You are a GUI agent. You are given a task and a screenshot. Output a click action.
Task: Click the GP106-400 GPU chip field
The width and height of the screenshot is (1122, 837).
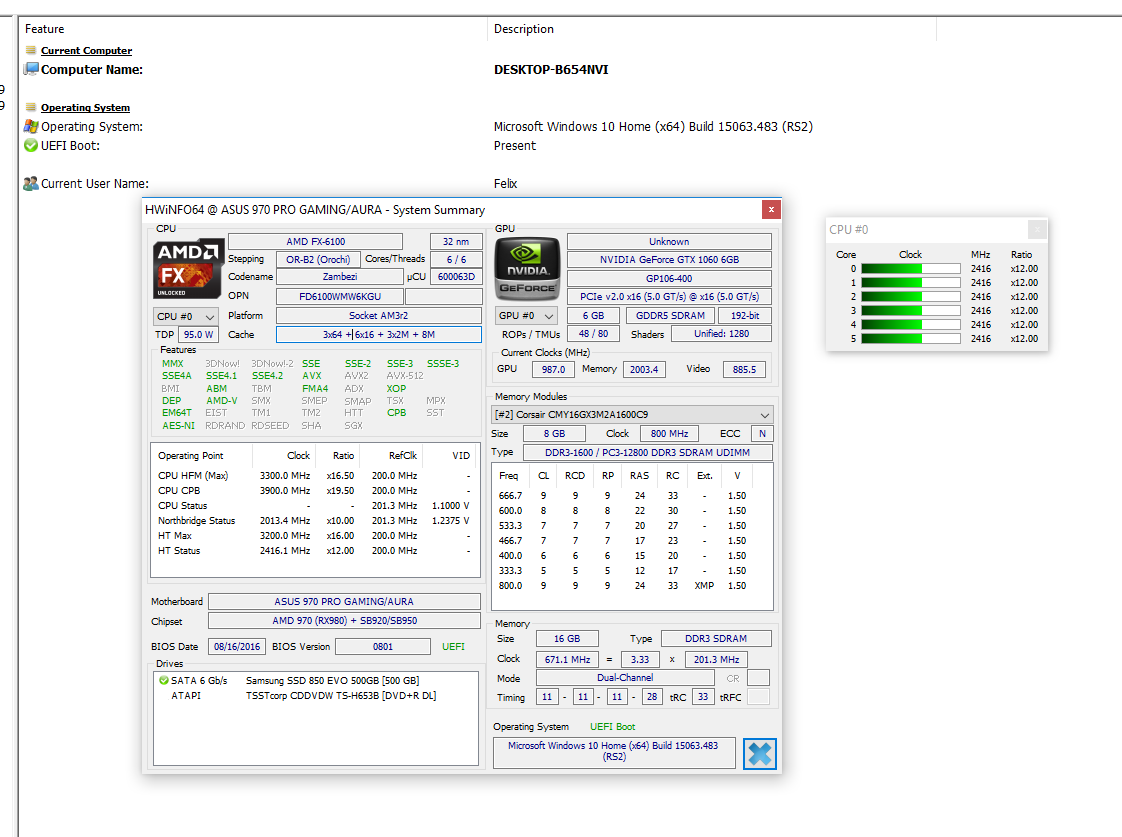[669, 278]
